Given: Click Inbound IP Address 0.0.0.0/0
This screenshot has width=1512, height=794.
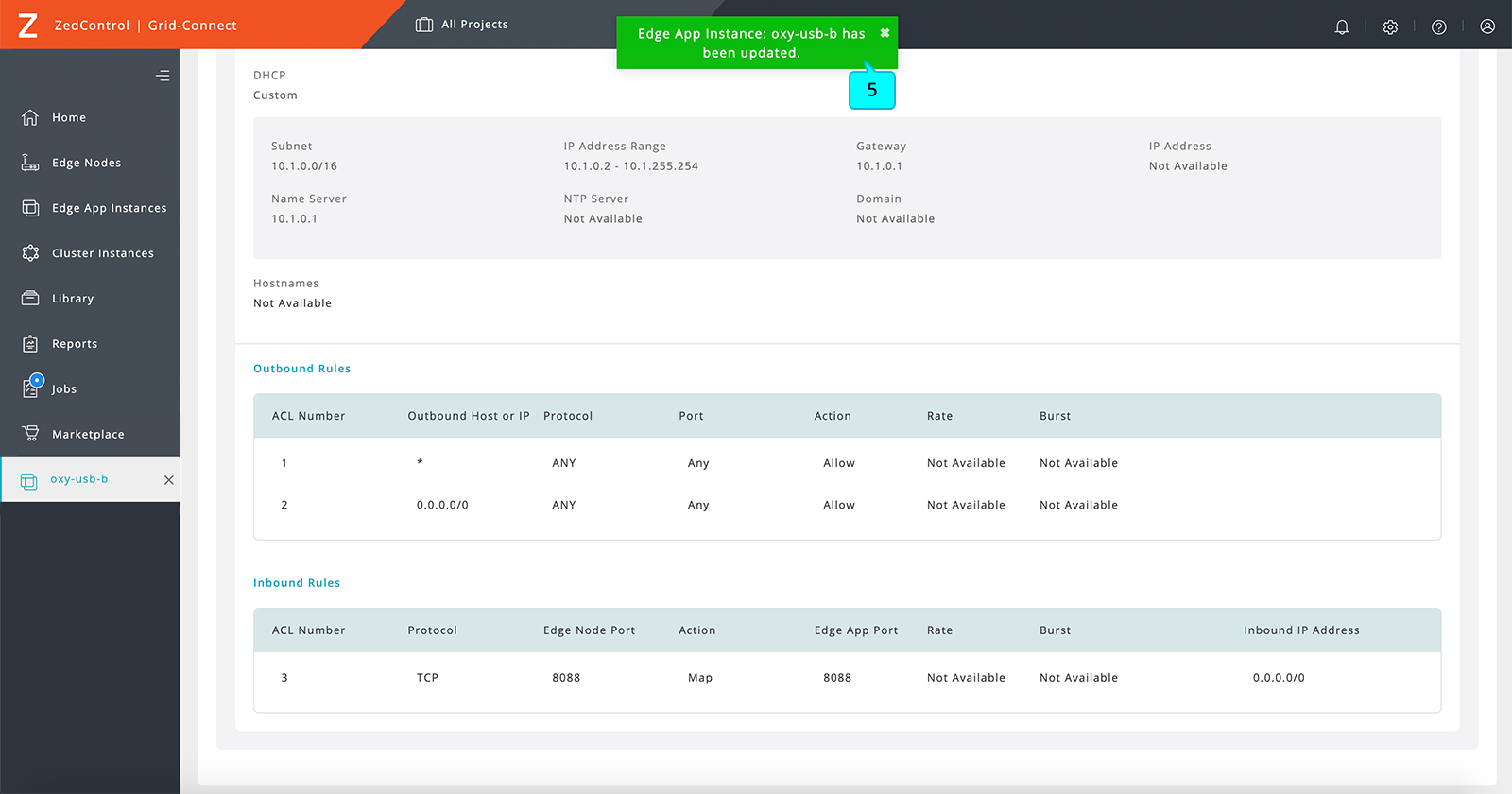Looking at the screenshot, I should click(x=1279, y=678).
